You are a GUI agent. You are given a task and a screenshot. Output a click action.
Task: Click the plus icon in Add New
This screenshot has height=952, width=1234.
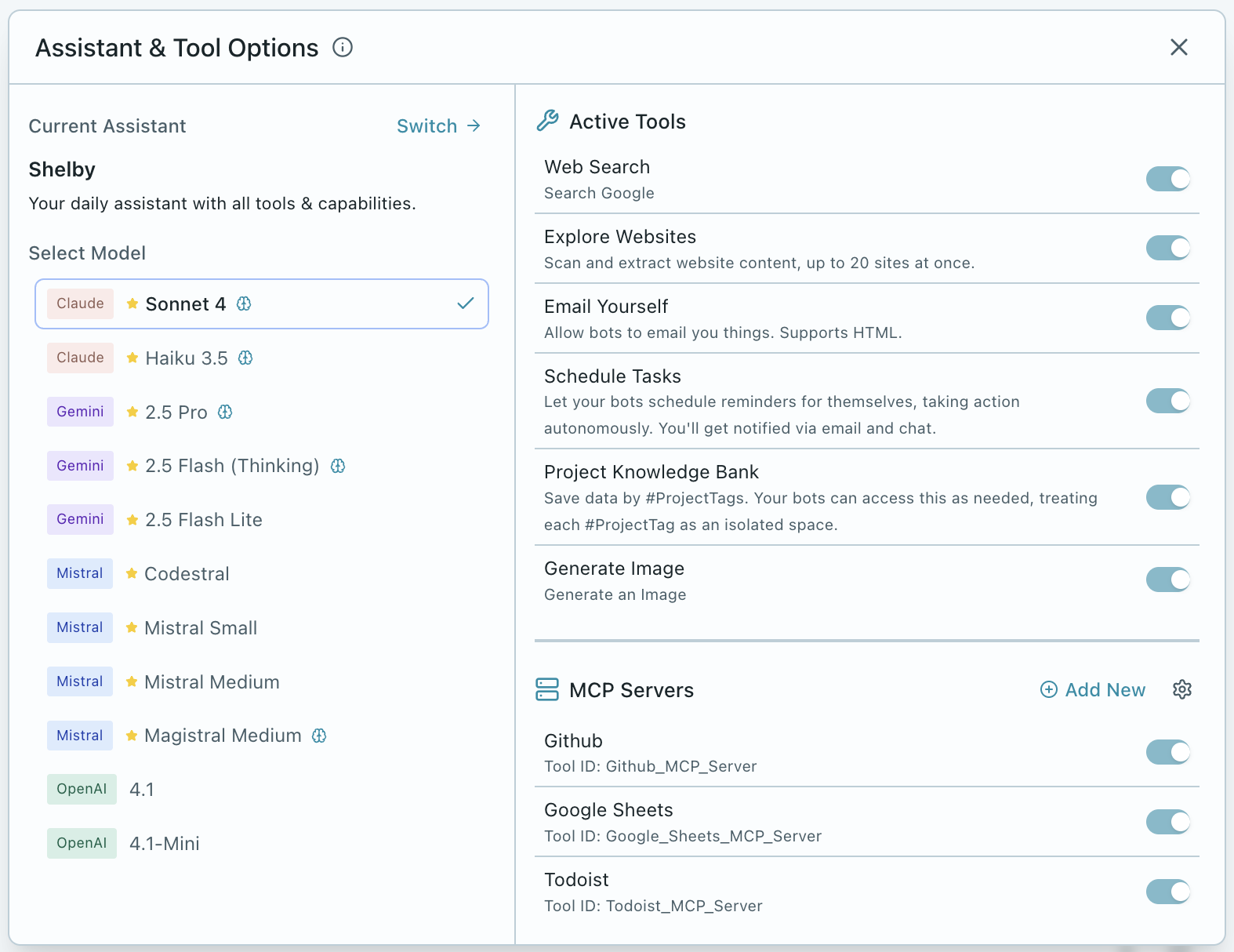[x=1049, y=689]
